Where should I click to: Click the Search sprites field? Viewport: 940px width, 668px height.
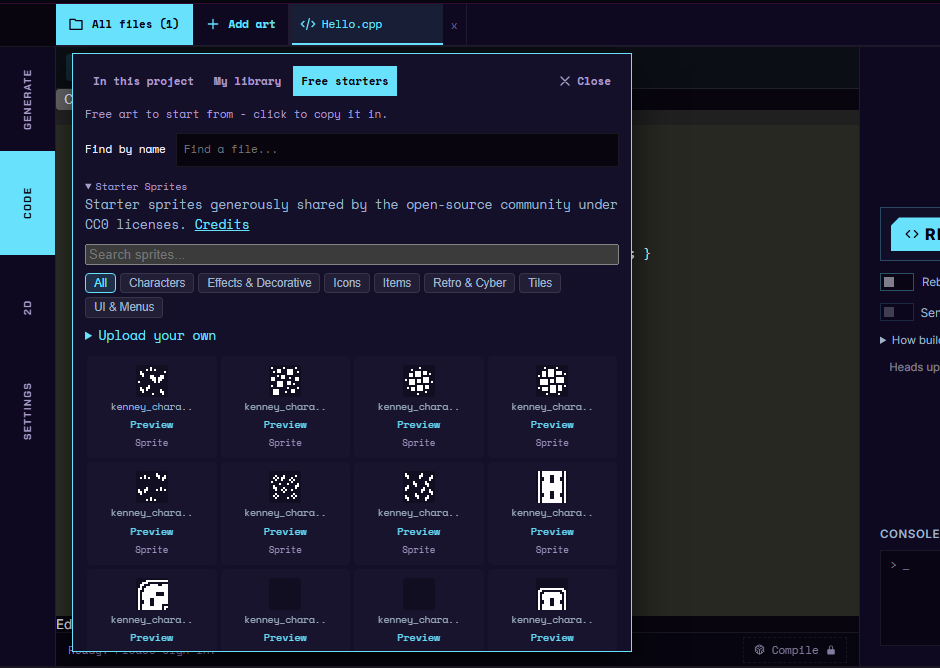tap(352, 254)
